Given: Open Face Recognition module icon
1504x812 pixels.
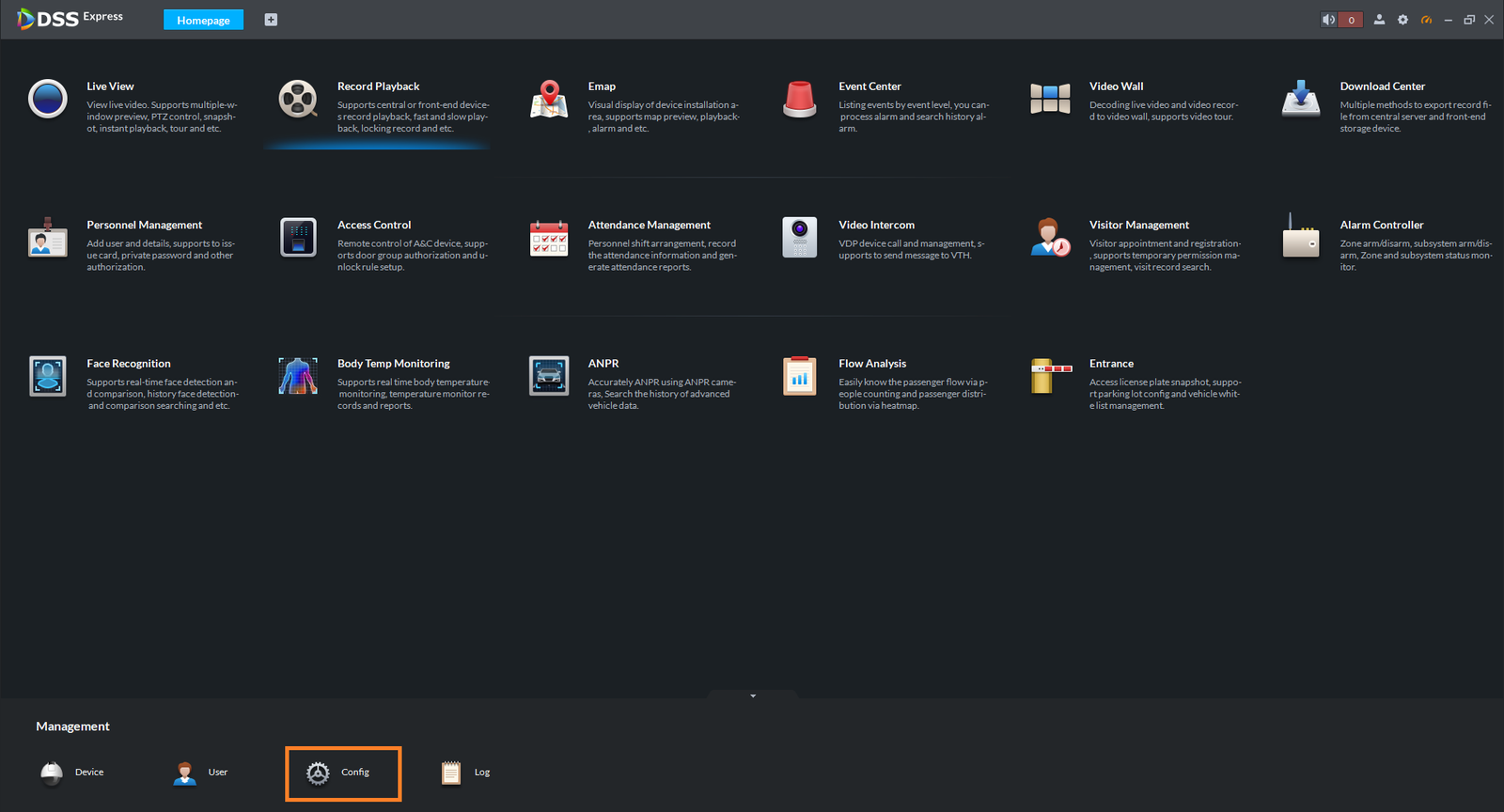Looking at the screenshot, I should click(x=48, y=376).
